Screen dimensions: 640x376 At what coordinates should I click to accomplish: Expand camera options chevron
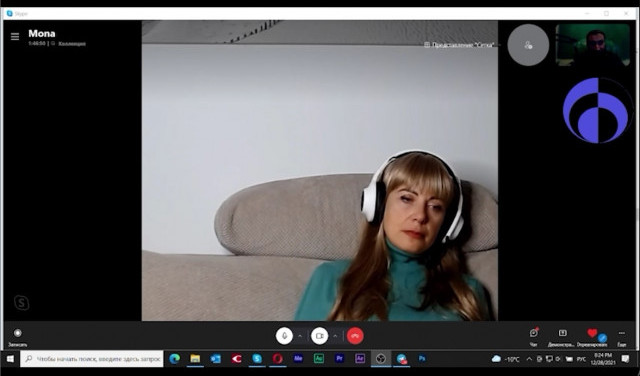[335, 336]
